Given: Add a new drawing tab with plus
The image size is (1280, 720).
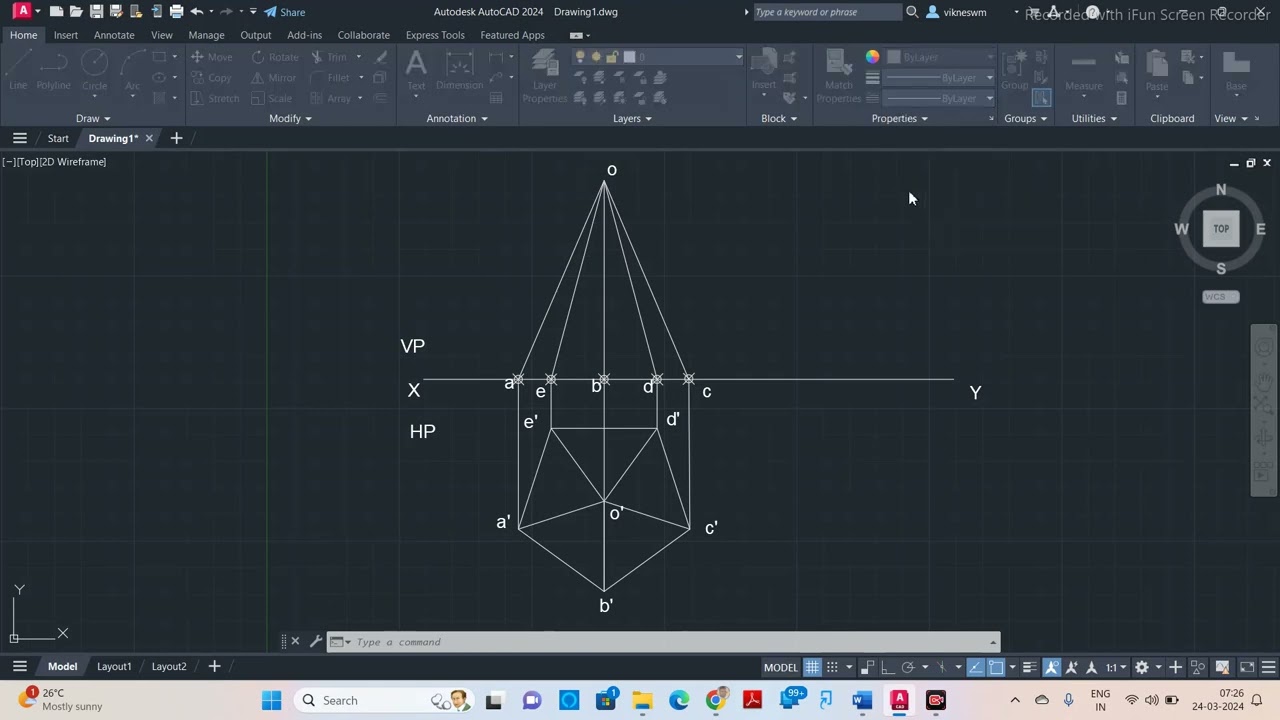Looking at the screenshot, I should click(176, 138).
